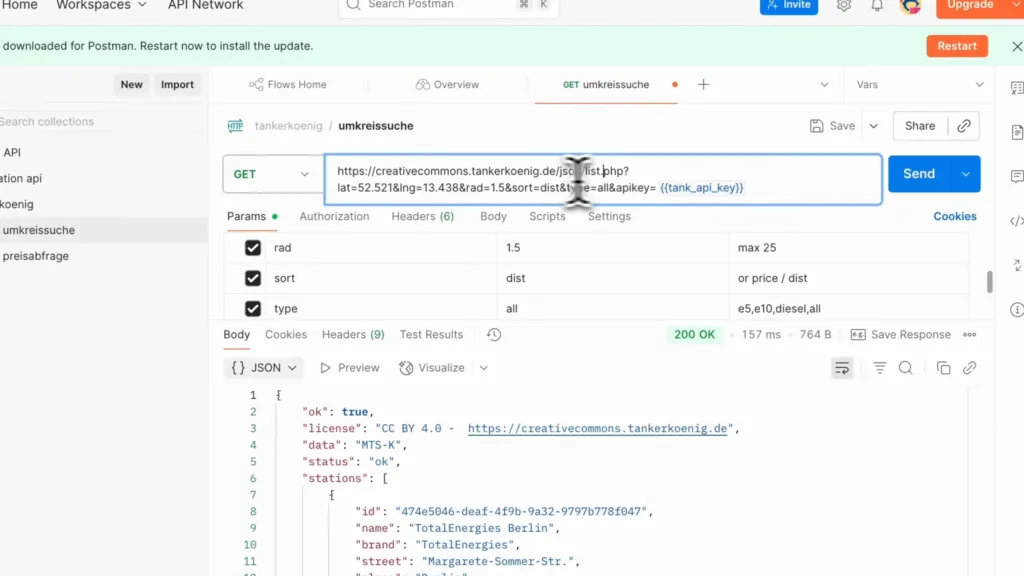Open API Network
This screenshot has width=1024, height=576.
coord(205,5)
